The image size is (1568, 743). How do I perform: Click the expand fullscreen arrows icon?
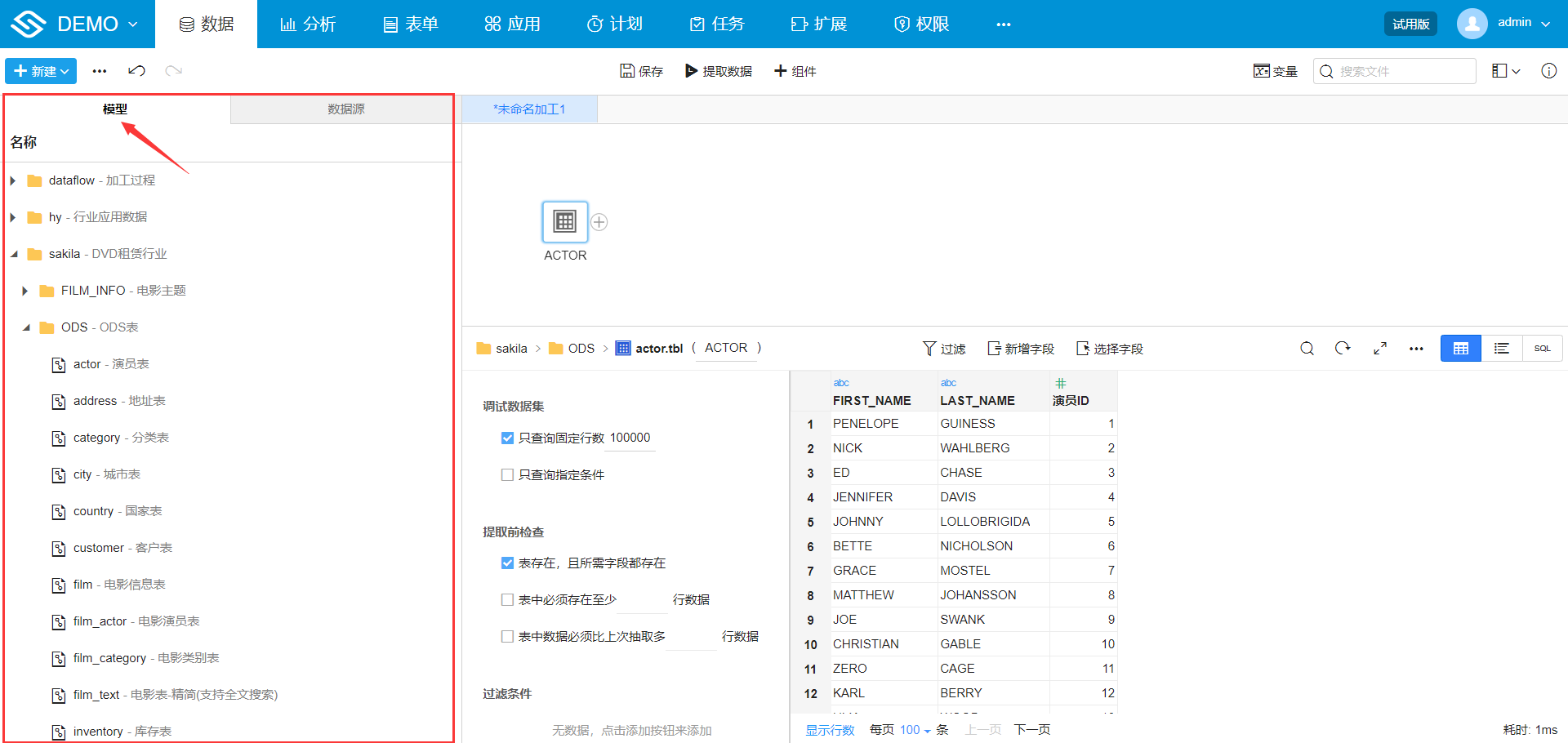click(x=1380, y=349)
